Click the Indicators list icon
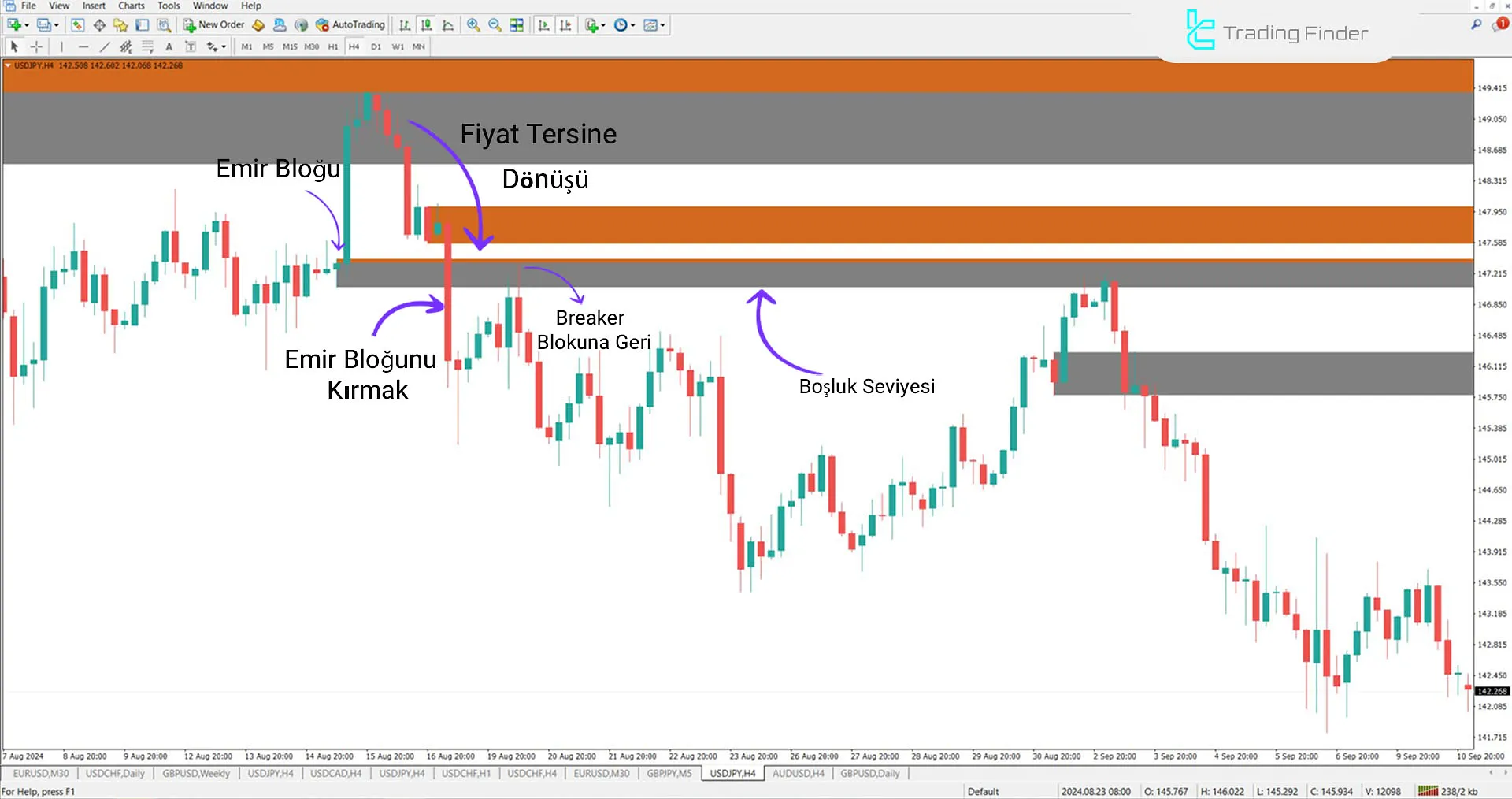The height and width of the screenshot is (799, 1512). point(592,25)
